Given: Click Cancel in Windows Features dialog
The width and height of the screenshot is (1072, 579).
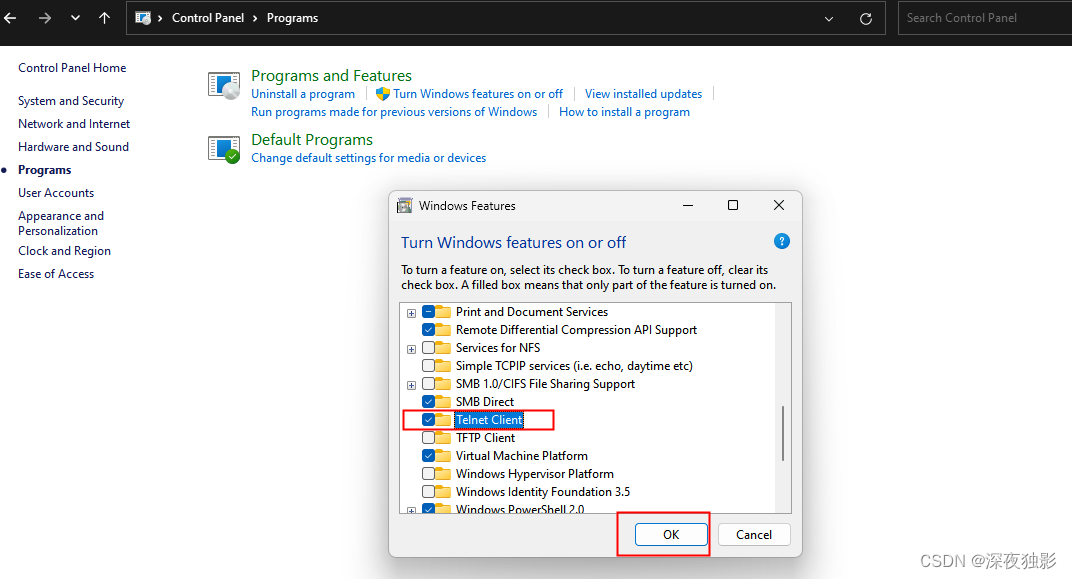Looking at the screenshot, I should point(754,535).
